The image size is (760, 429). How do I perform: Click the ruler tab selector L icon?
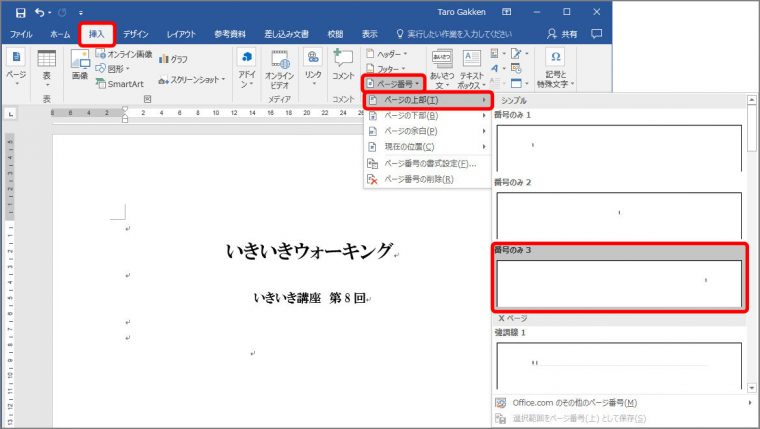(x=10, y=114)
